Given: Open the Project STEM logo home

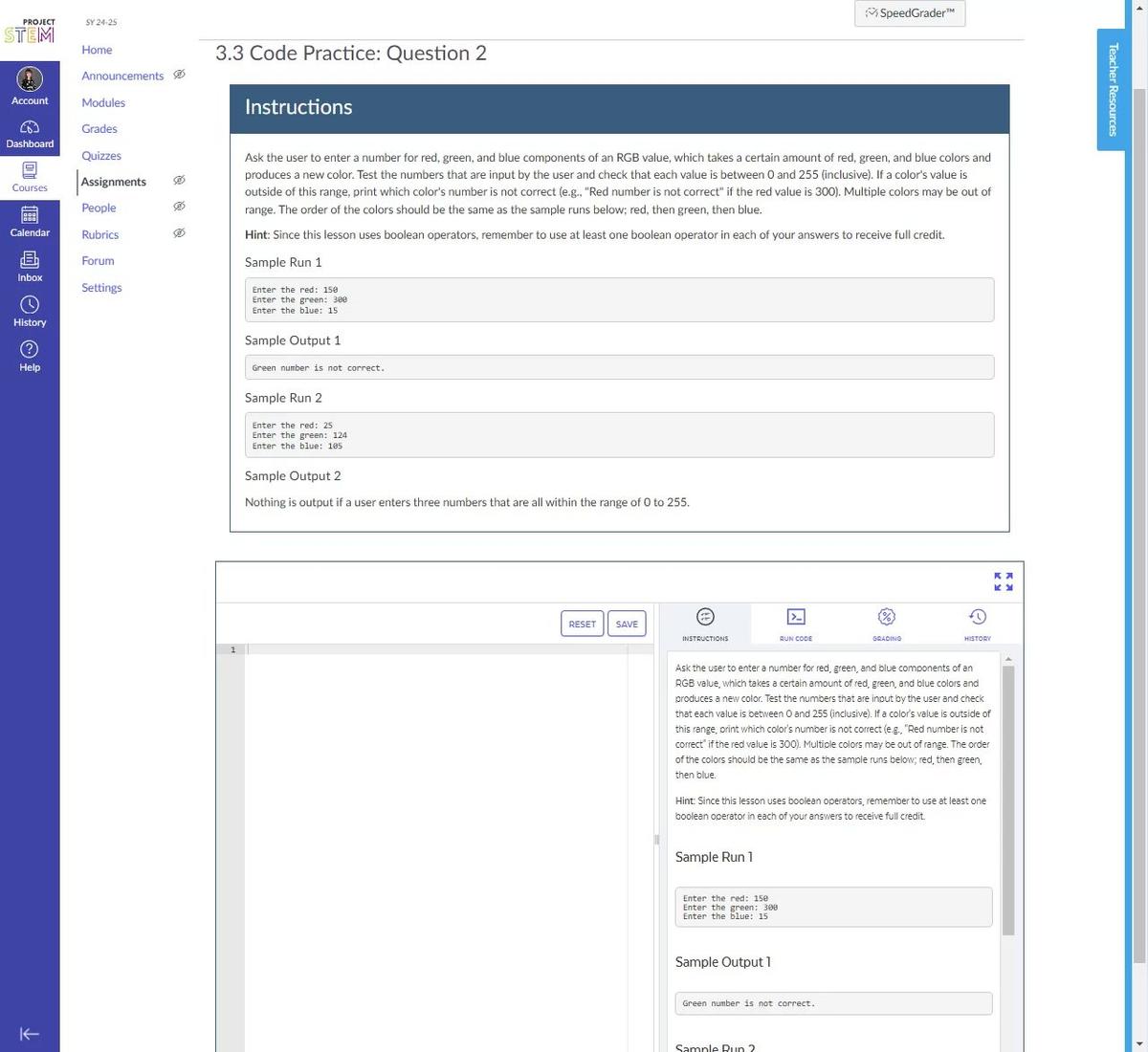Looking at the screenshot, I should pyautogui.click(x=30, y=32).
